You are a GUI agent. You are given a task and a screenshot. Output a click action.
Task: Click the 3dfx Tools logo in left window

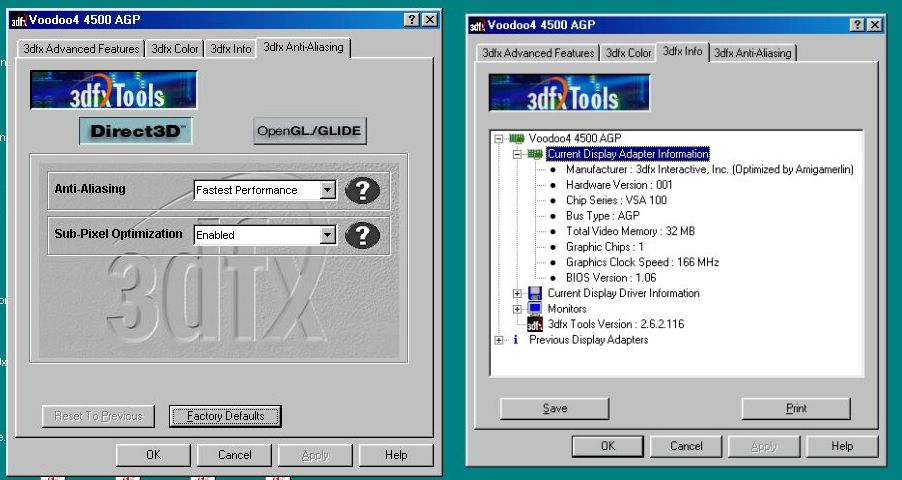coord(114,90)
